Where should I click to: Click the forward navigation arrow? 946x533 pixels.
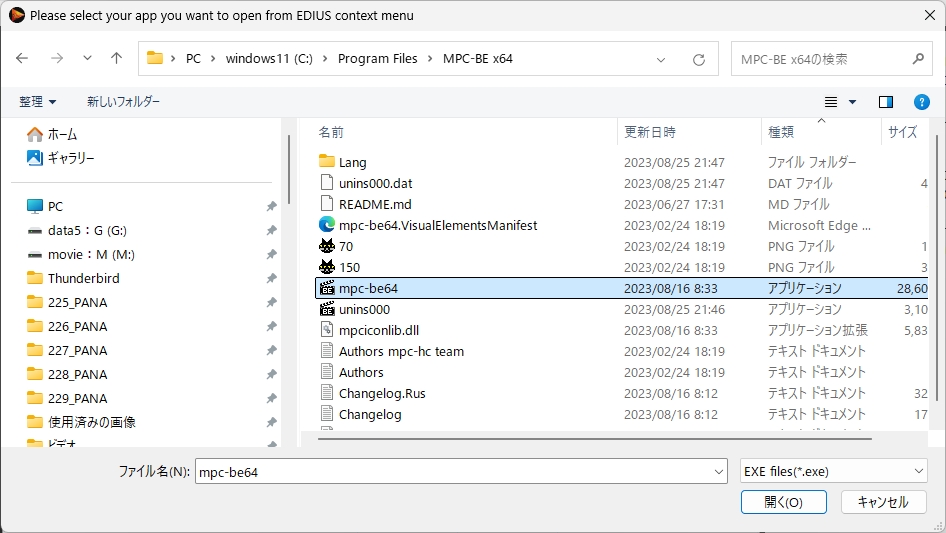57,59
